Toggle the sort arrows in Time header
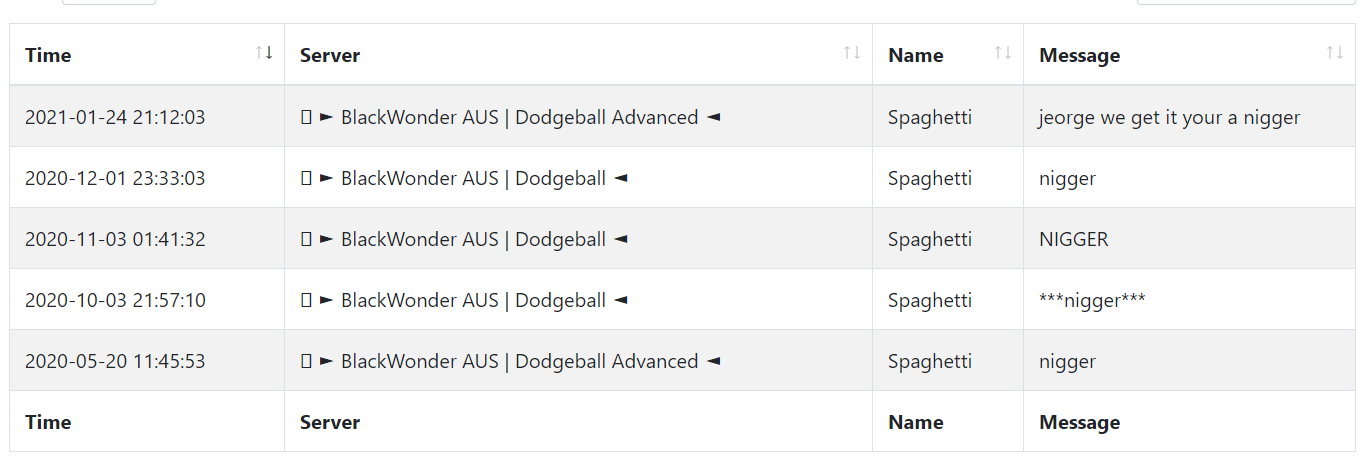1372x459 pixels. click(264, 53)
